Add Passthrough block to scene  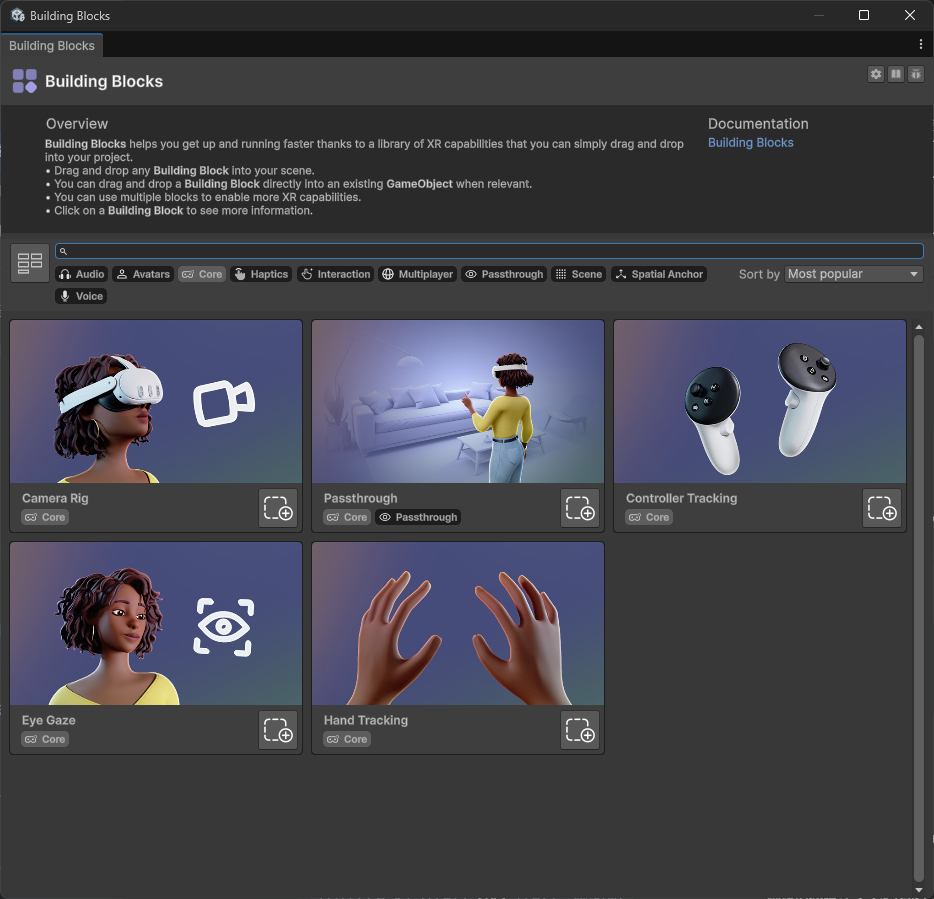[x=580, y=508]
